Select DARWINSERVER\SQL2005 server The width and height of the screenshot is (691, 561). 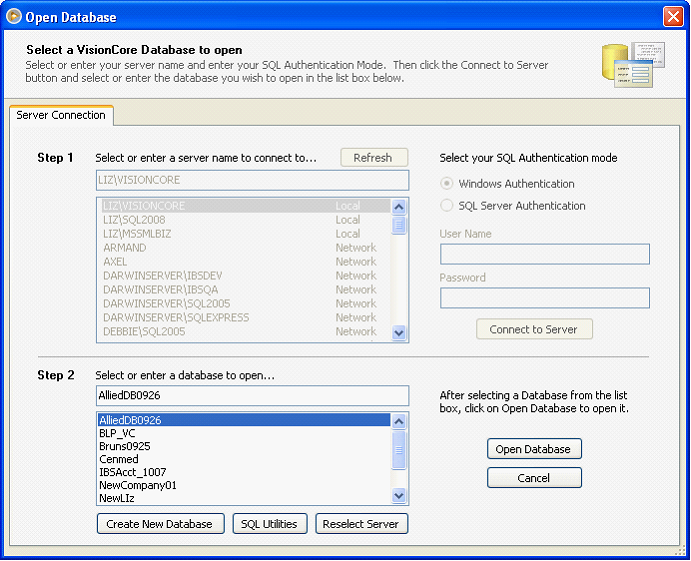(245, 304)
